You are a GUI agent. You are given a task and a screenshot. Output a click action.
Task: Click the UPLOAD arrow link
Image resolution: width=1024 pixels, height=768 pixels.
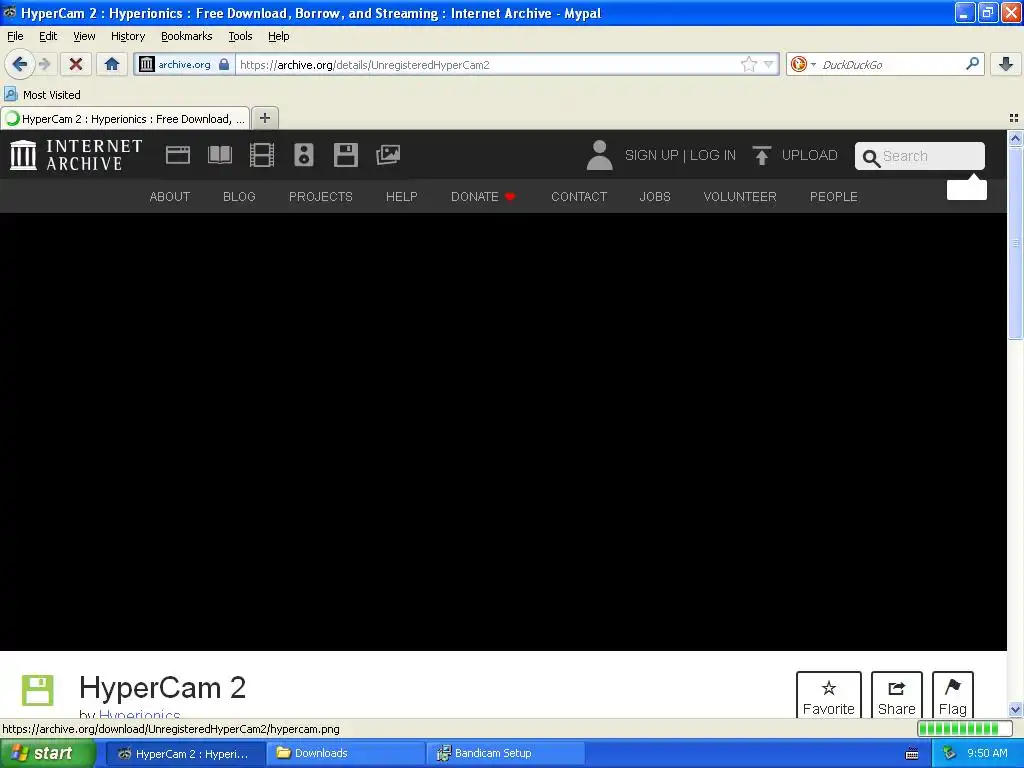pos(795,155)
